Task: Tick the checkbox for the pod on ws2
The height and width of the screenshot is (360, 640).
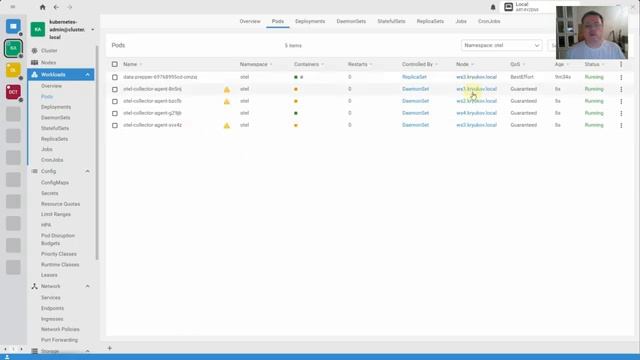Action: [x=115, y=101]
